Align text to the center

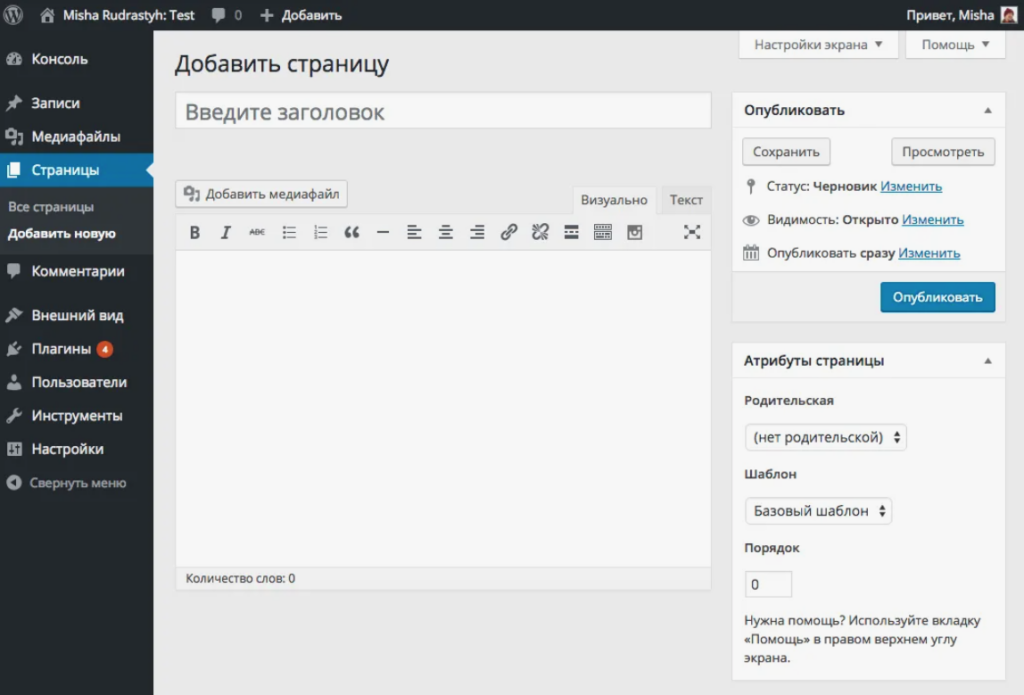[445, 232]
